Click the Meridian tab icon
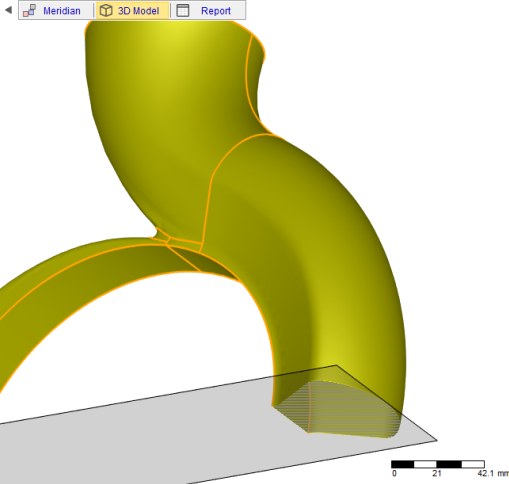Screen dimensions: 509x484 [x=29, y=11]
